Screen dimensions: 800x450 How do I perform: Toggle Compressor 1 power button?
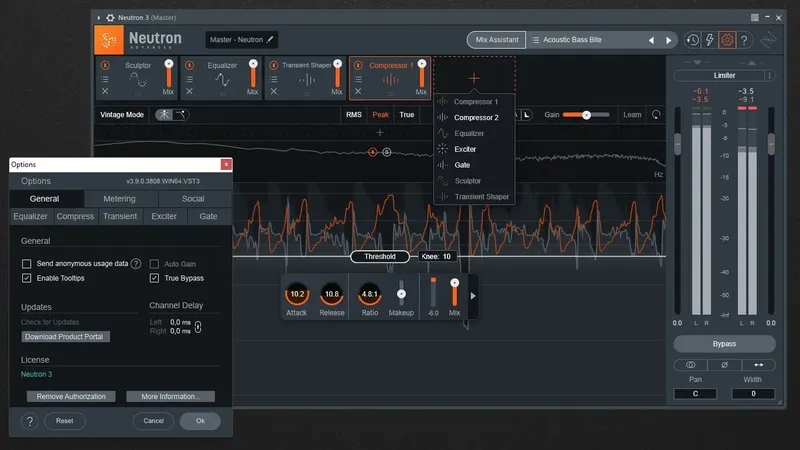coord(358,65)
